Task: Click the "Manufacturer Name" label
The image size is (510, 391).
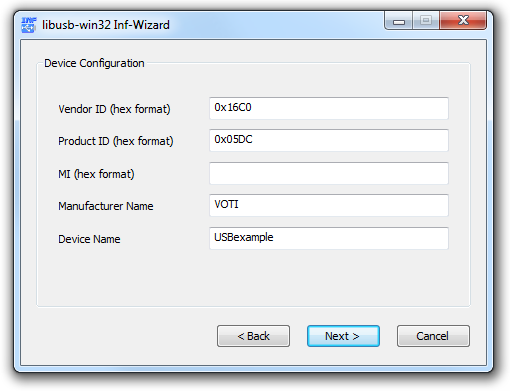Action: point(106,206)
